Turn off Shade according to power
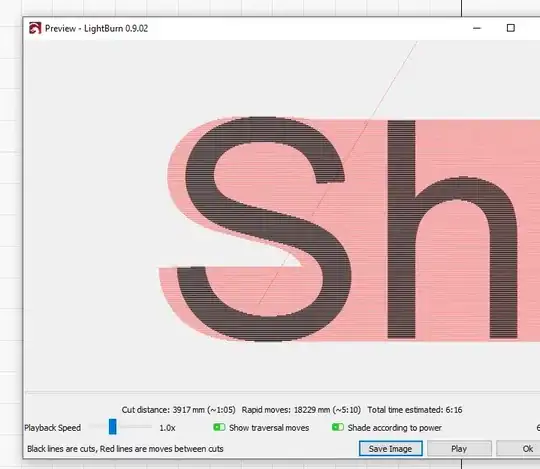The height and width of the screenshot is (469, 540). [x=338, y=427]
